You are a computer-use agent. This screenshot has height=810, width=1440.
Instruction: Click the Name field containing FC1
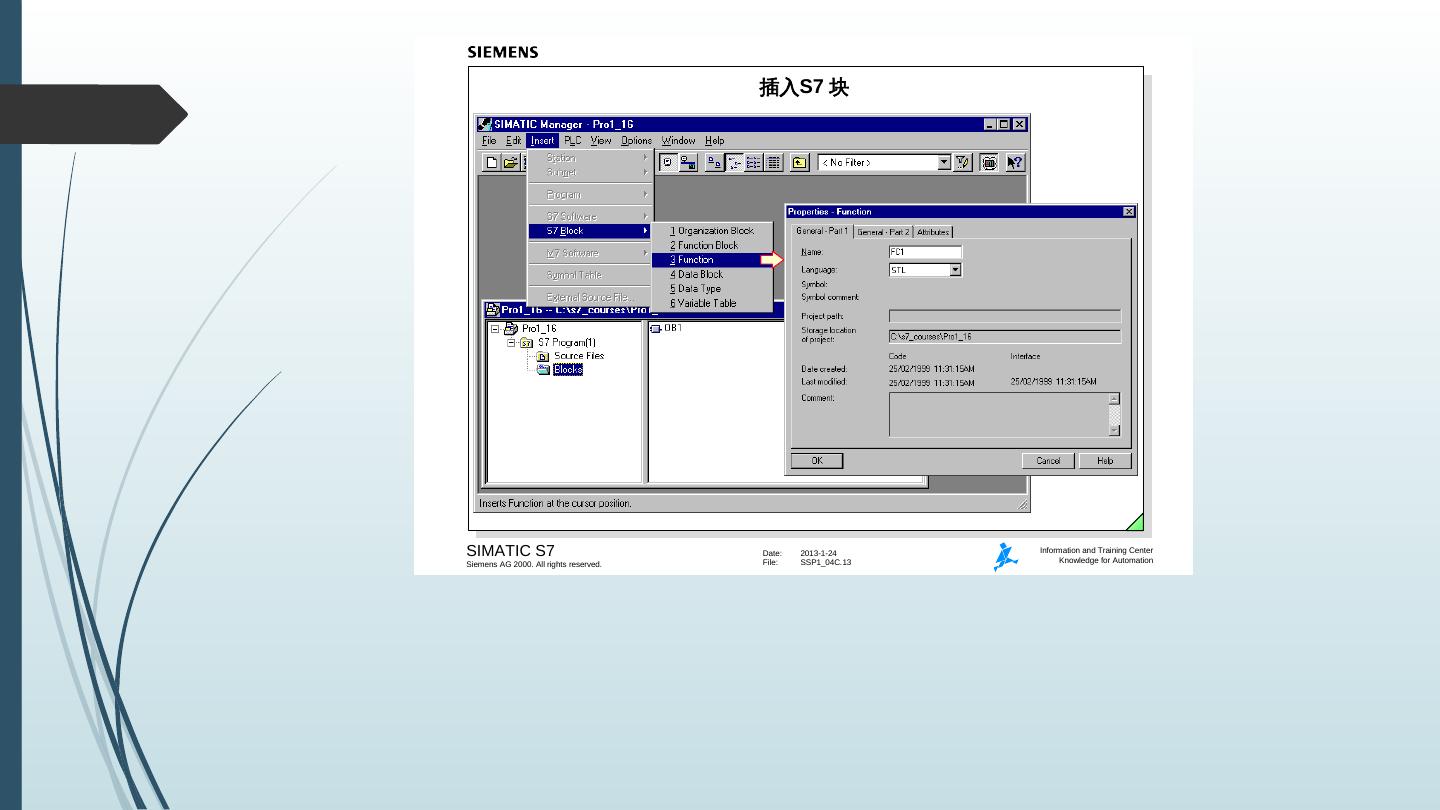[x=925, y=252]
